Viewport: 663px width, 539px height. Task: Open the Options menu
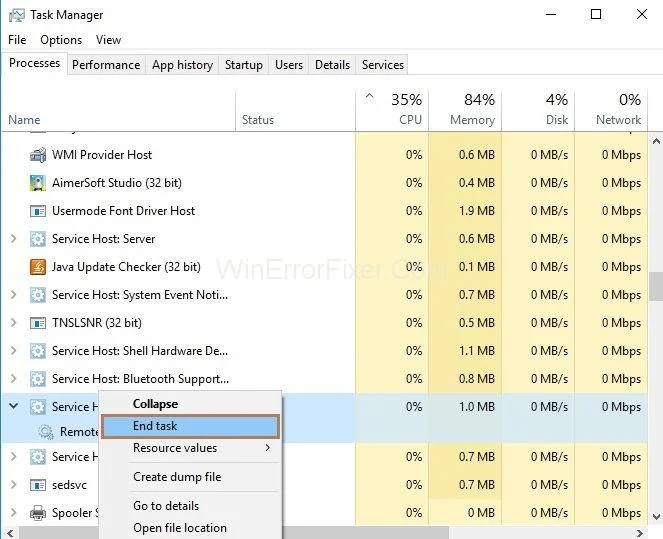point(61,40)
